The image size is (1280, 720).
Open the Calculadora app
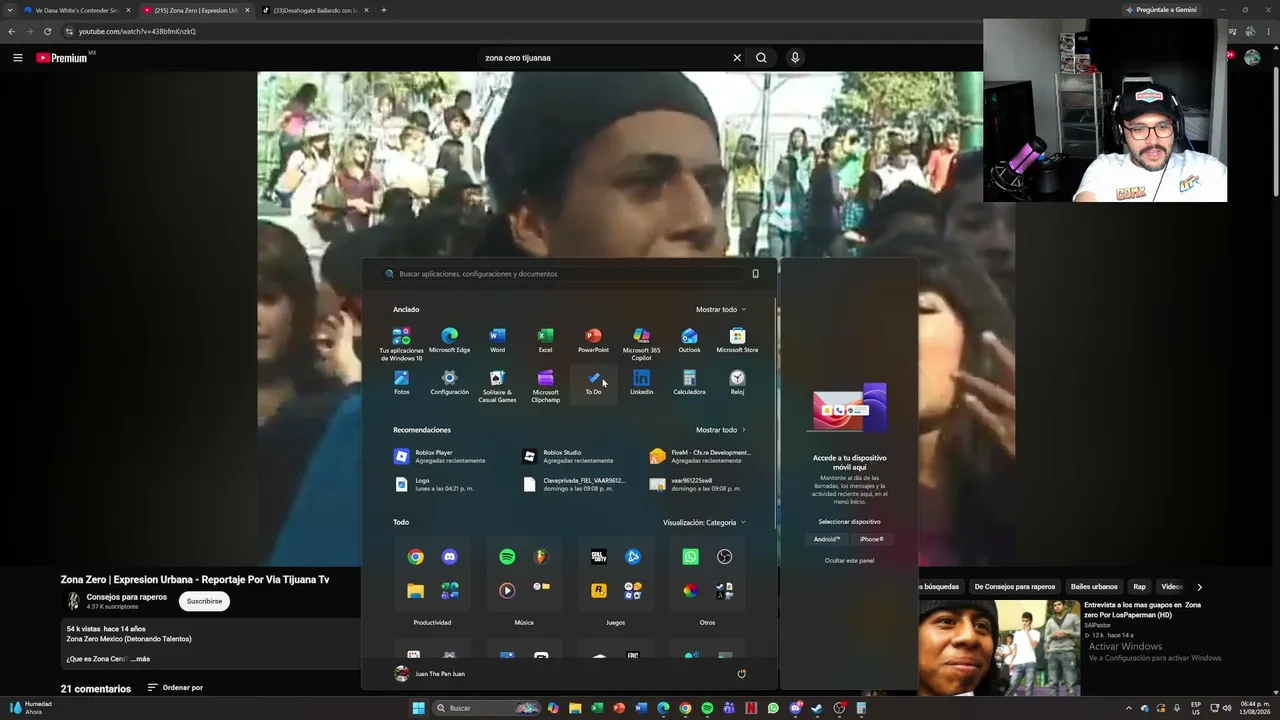689,382
